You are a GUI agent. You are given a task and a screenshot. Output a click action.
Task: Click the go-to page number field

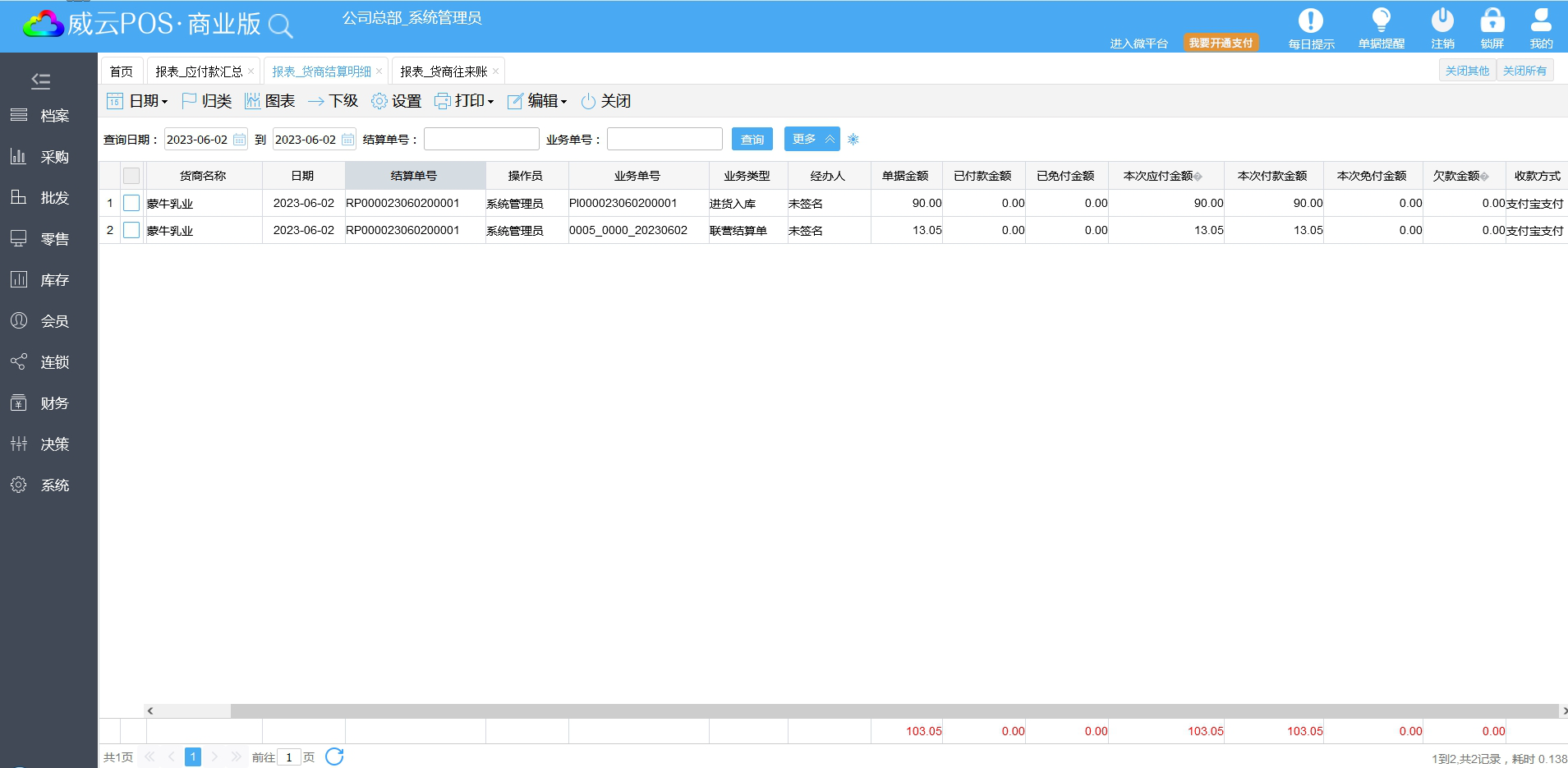[289, 757]
